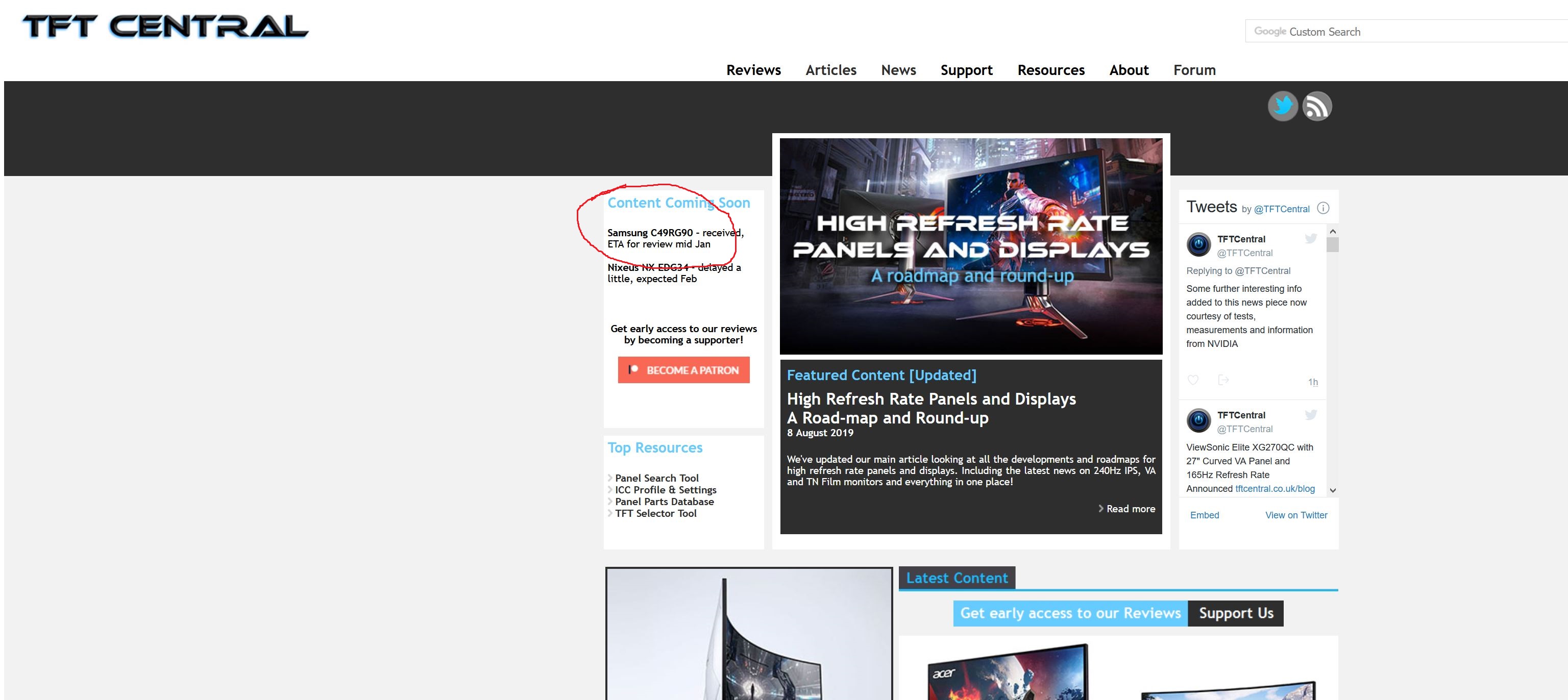Click the Become a Patron button
This screenshot has width=1568, height=700.
[x=683, y=370]
